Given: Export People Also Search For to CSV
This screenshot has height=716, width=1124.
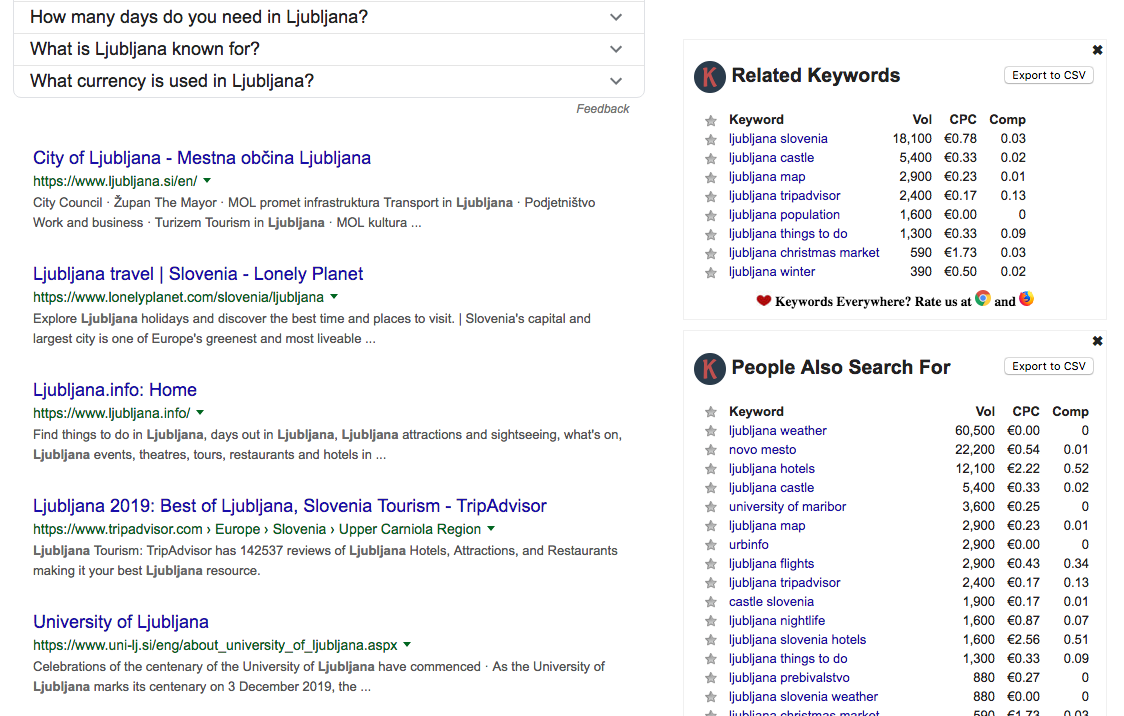Looking at the screenshot, I should pos(1049,366).
